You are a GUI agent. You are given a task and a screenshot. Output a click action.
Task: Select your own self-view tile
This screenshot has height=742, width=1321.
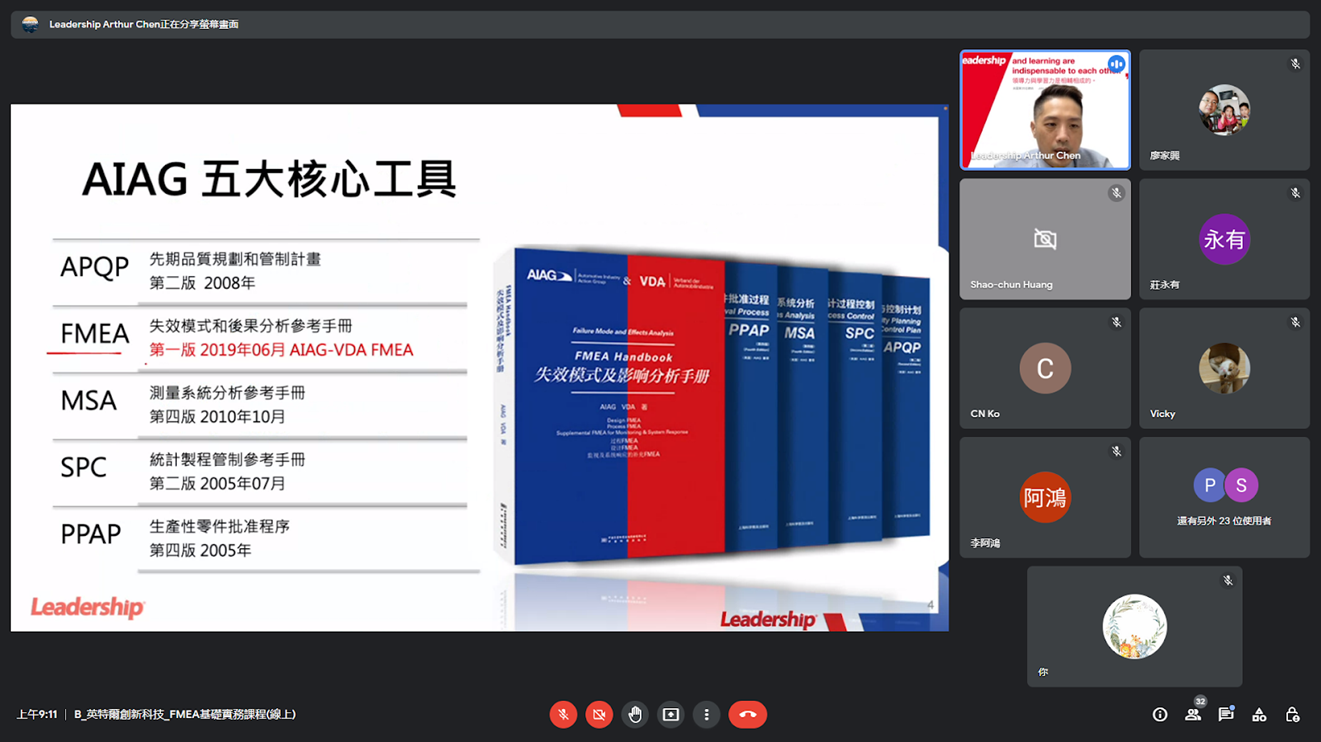[x=1134, y=626]
